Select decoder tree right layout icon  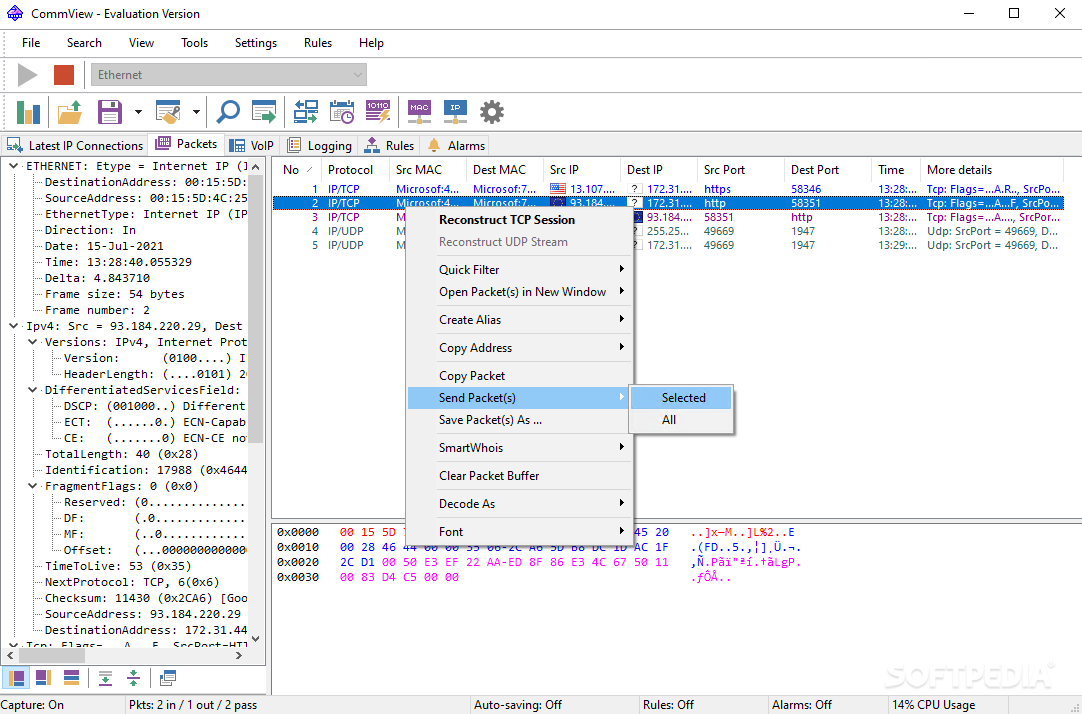(43, 677)
